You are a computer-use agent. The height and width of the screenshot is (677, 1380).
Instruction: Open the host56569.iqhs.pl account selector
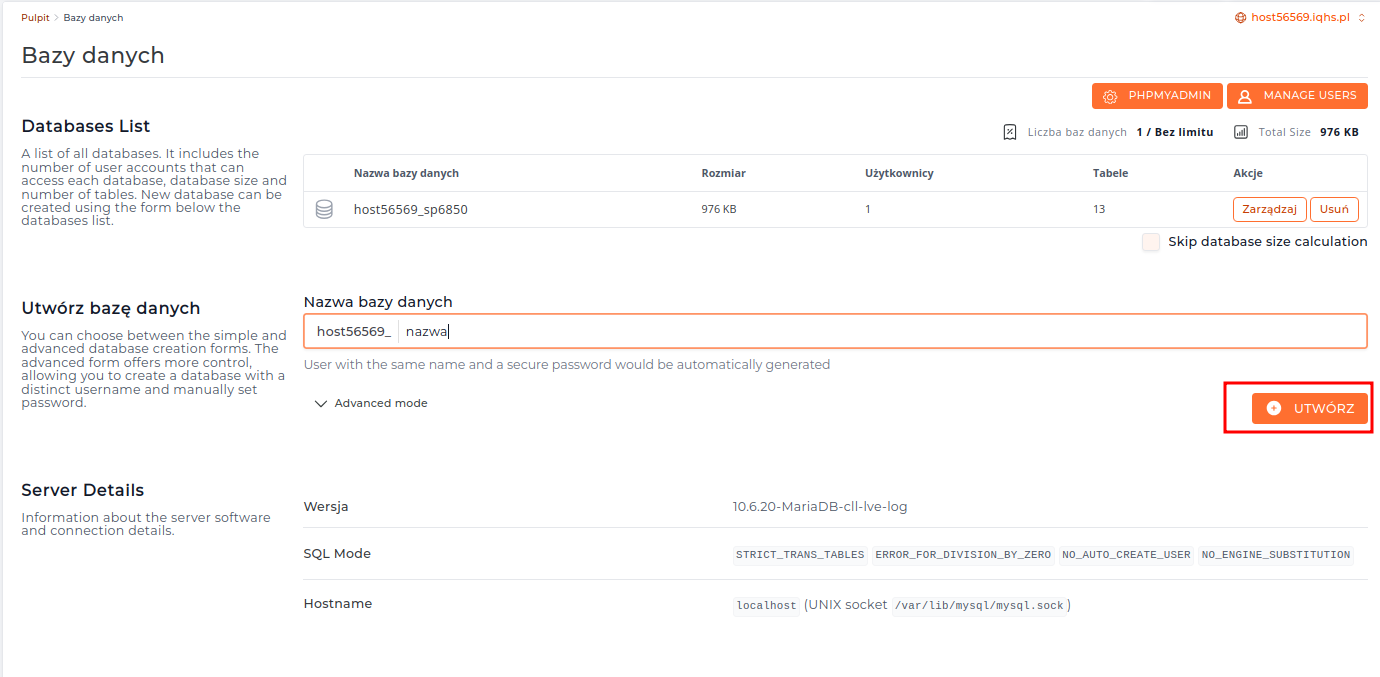tap(1300, 17)
